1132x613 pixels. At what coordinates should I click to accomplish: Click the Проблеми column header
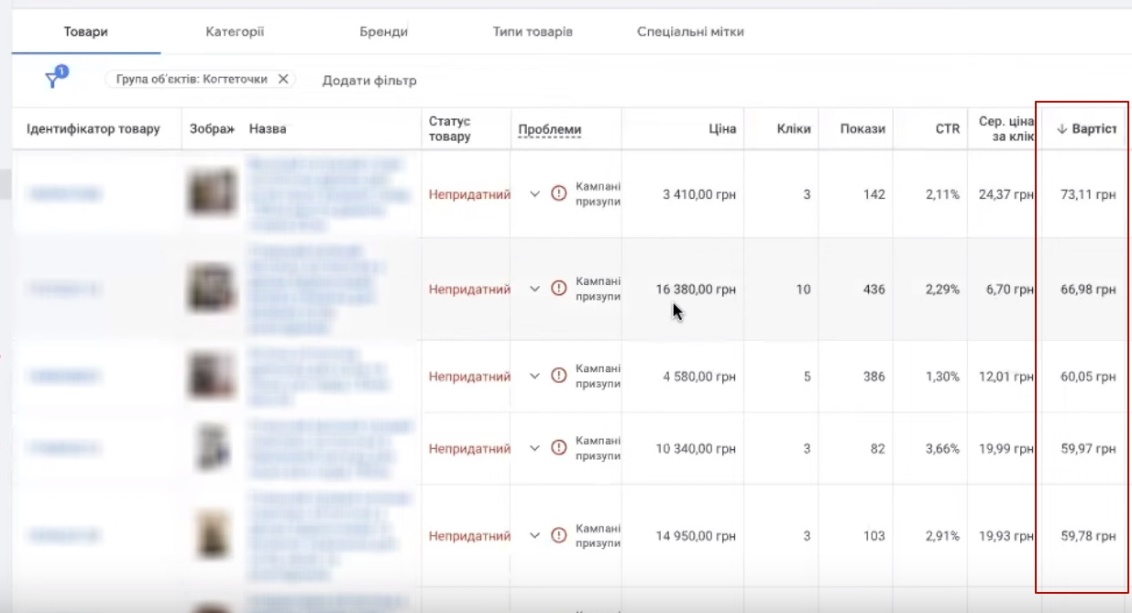pos(549,129)
